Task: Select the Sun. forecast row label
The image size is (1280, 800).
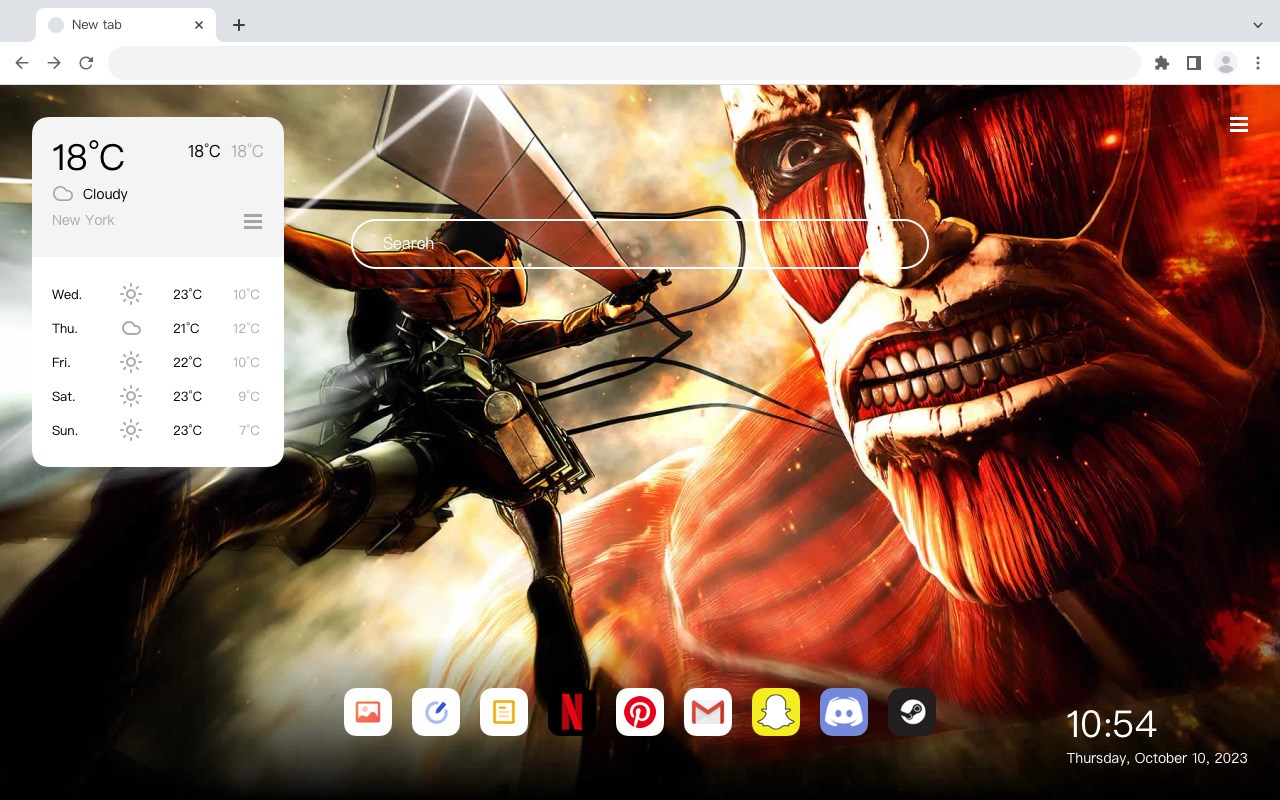Action: click(65, 431)
